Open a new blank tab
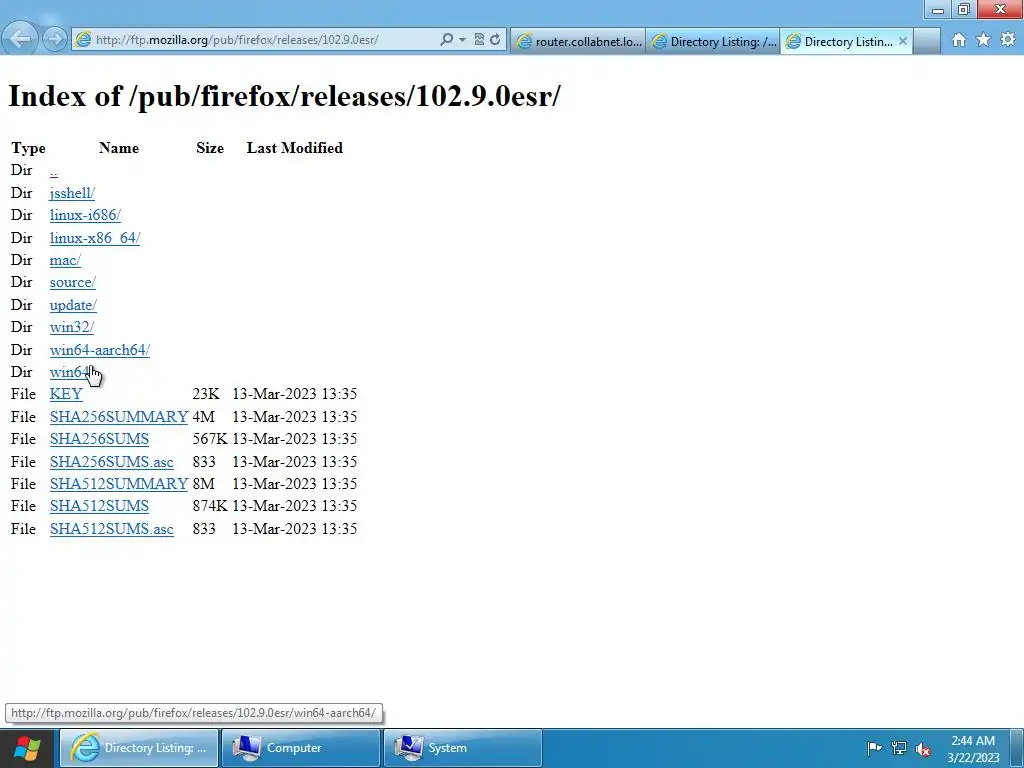Image resolution: width=1024 pixels, height=768 pixels. click(926, 41)
